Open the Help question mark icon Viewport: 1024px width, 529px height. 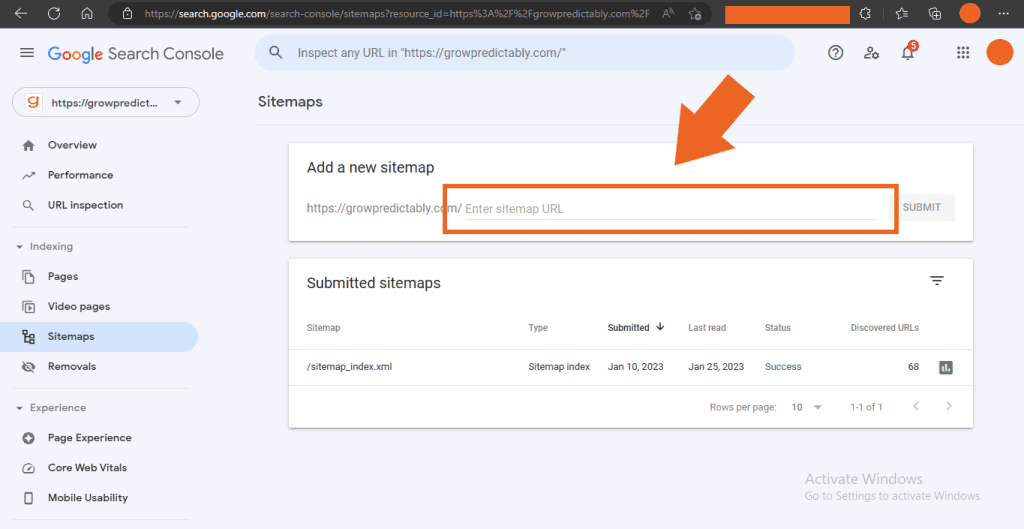pyautogui.click(x=835, y=53)
